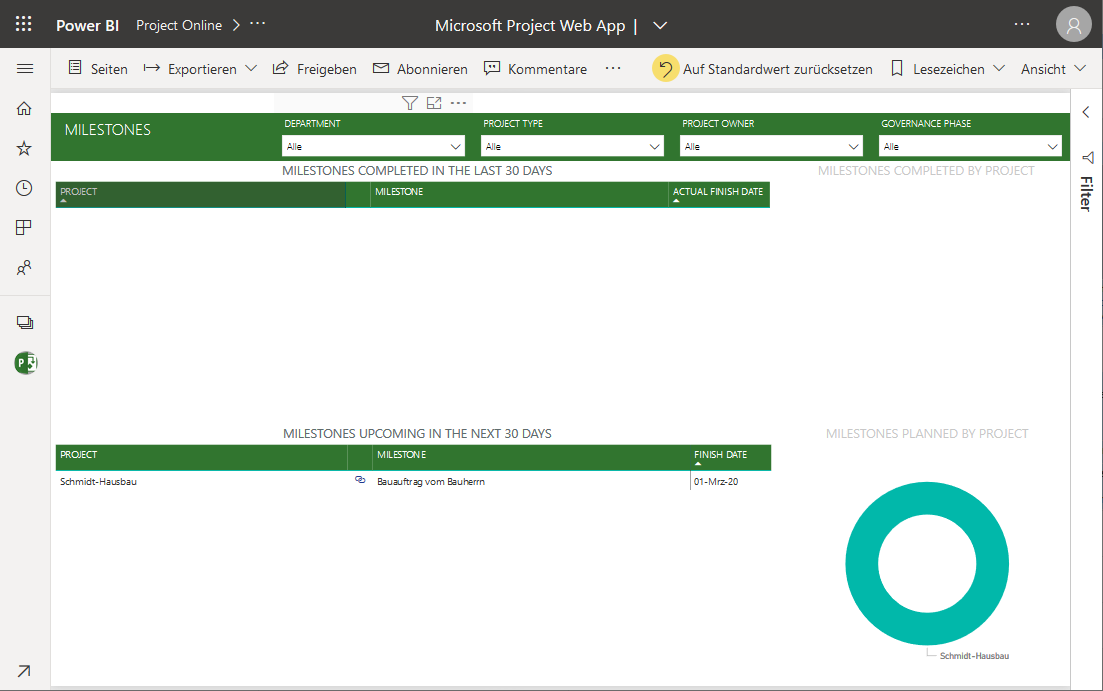Open the user profile avatar
1103x691 pixels.
tap(1073, 25)
